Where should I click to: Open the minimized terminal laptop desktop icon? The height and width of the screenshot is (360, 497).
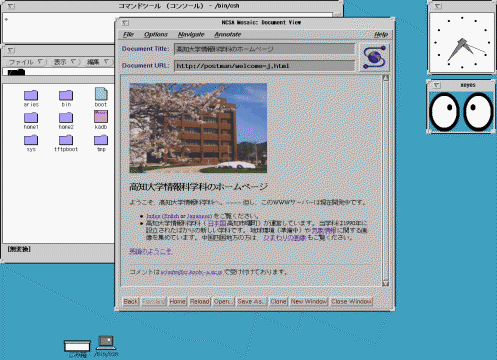pyautogui.click(x=106, y=343)
